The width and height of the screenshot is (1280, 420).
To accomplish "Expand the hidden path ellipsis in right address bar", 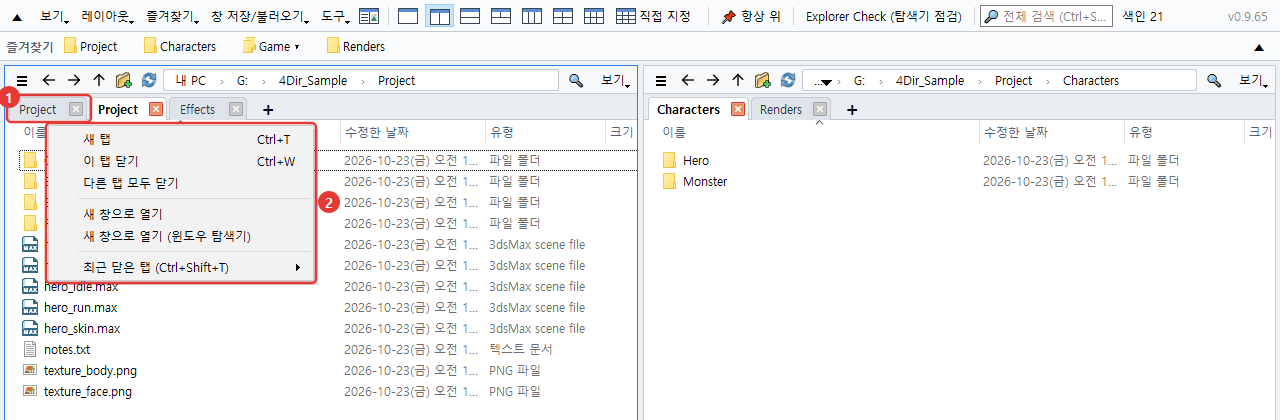I will (823, 80).
